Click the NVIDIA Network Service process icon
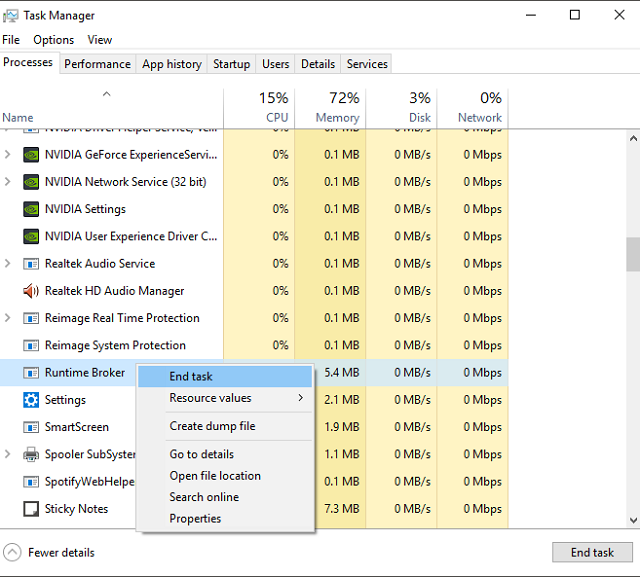 (x=31, y=182)
